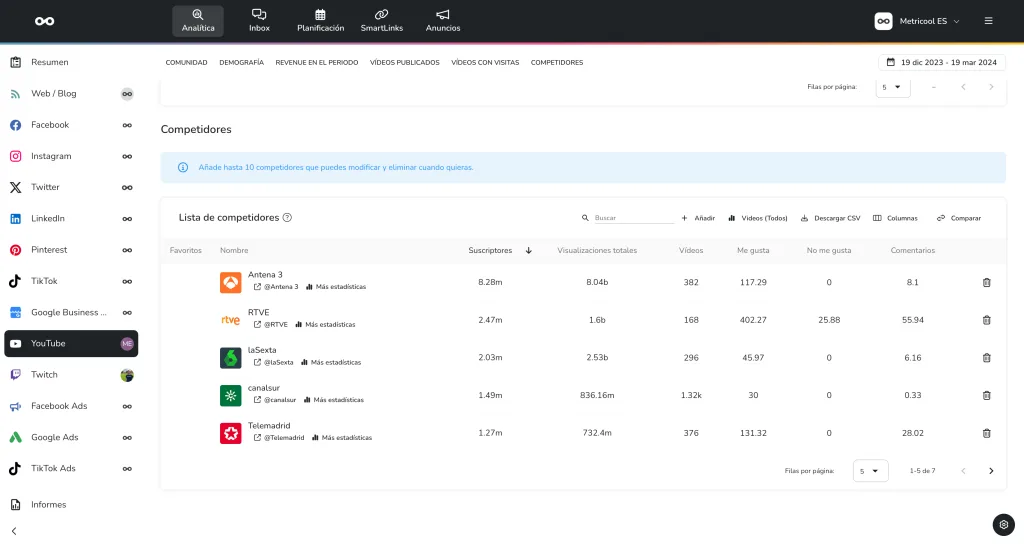Go to Planificación calendar
The image size is (1024, 545).
[320, 21]
